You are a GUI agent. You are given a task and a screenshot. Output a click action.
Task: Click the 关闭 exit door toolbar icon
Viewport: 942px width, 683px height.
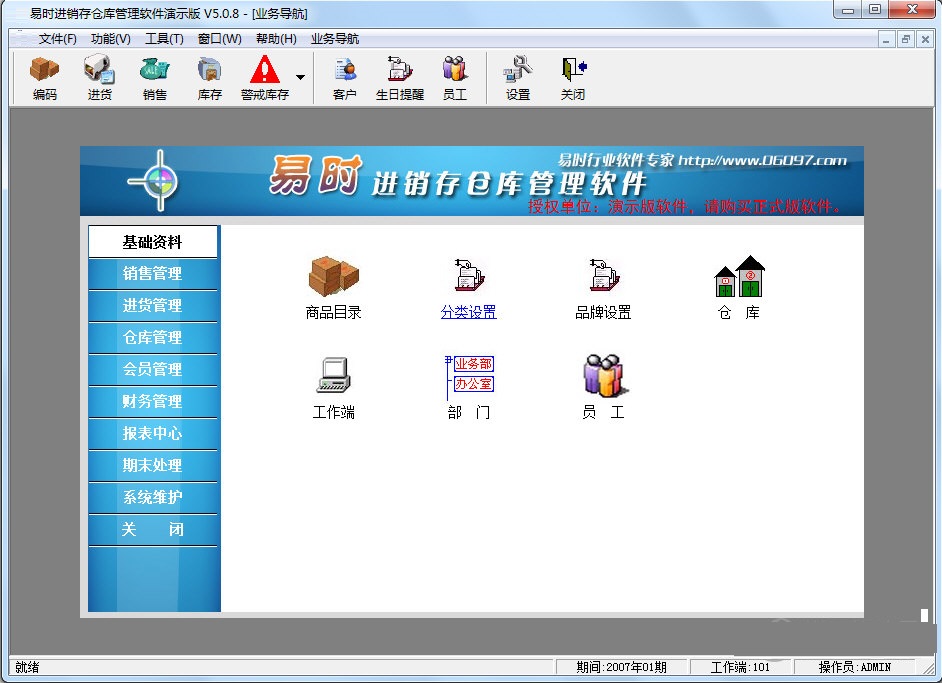573,77
